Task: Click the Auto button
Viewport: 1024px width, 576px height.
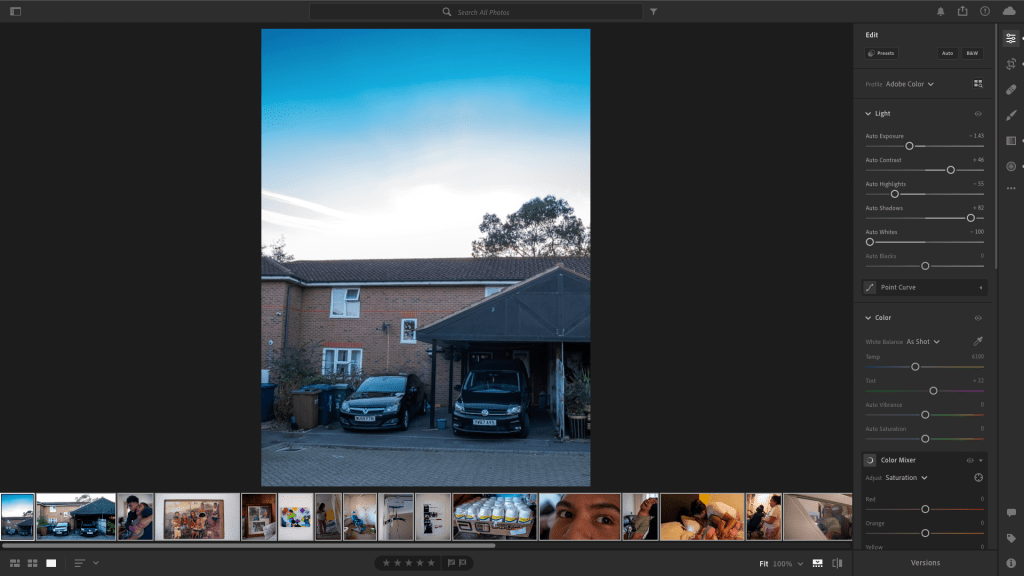Action: point(947,53)
